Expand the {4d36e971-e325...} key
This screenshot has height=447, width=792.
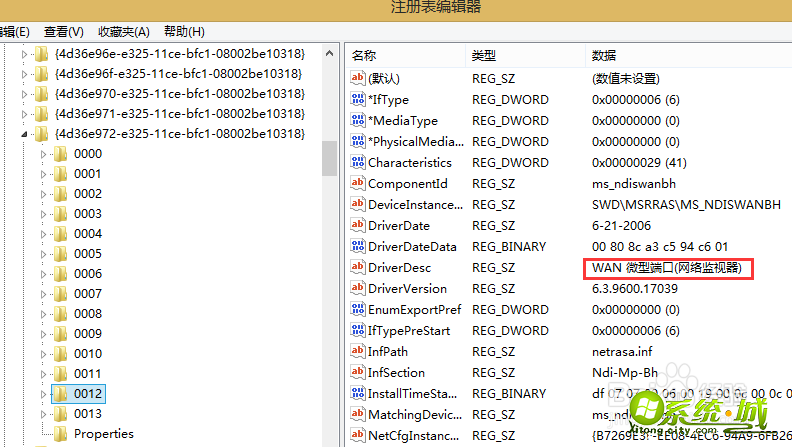pyautogui.click(x=24, y=114)
